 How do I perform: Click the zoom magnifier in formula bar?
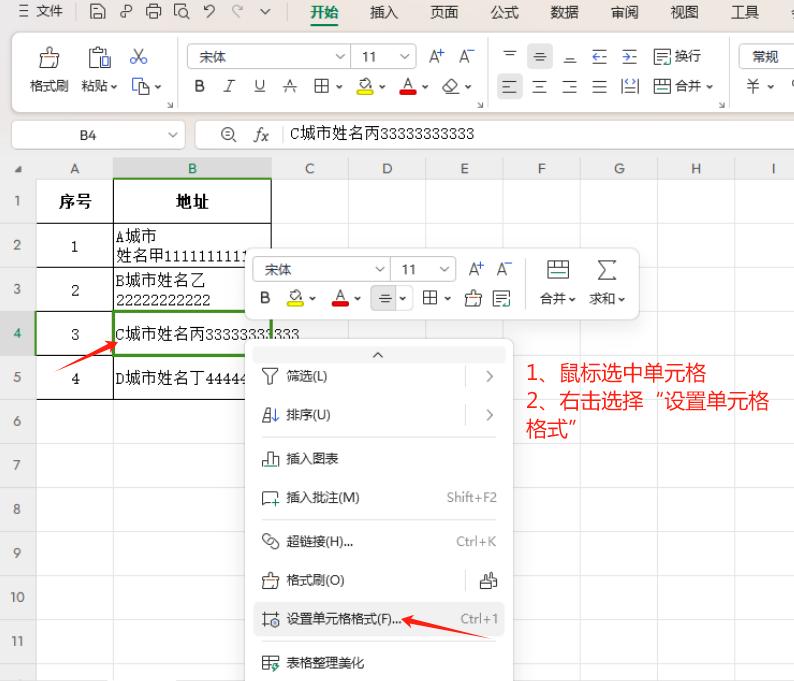coord(228,135)
